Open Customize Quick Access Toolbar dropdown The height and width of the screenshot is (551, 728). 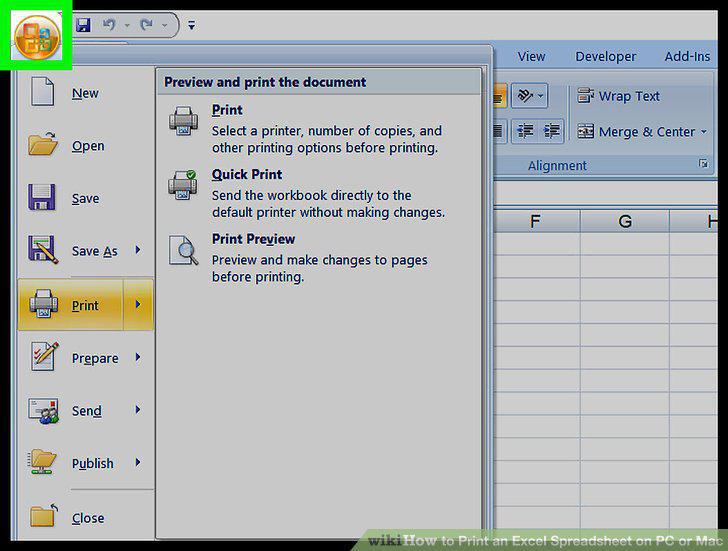coord(191,25)
